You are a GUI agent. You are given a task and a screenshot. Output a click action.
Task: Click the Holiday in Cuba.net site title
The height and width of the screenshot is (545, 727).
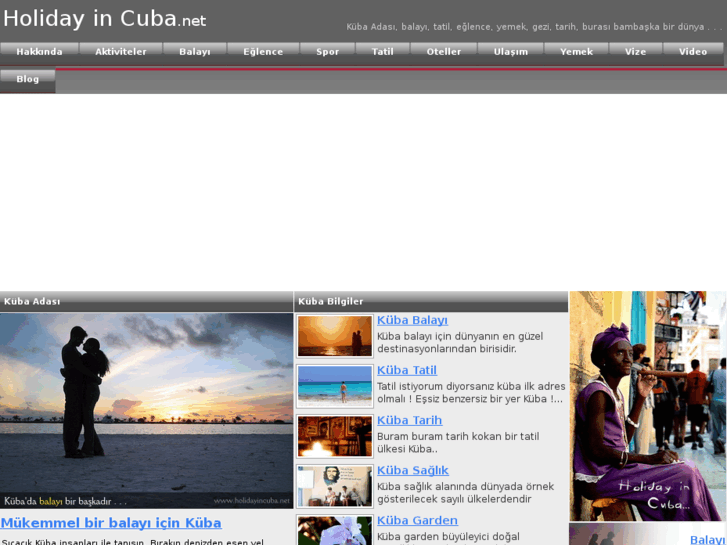point(104,19)
